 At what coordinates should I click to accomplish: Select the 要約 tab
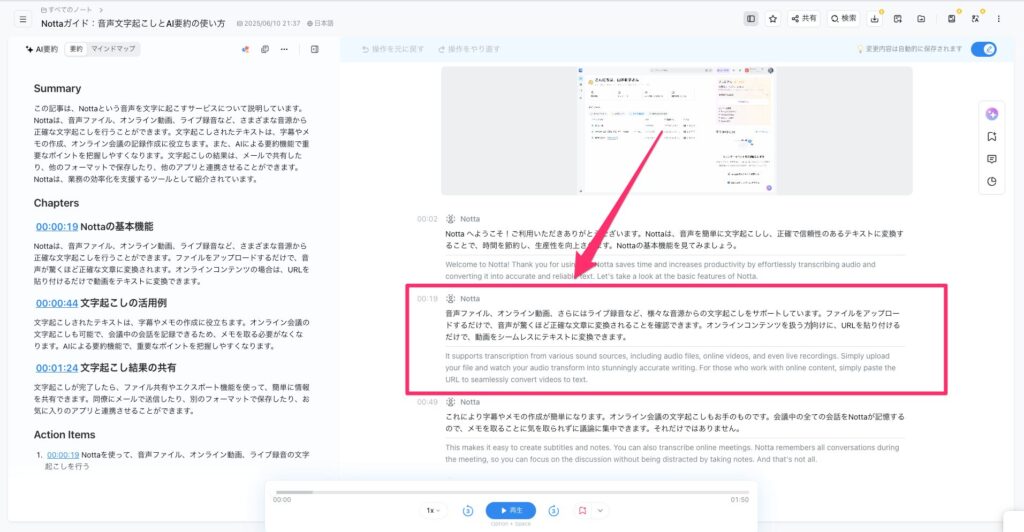(76, 49)
